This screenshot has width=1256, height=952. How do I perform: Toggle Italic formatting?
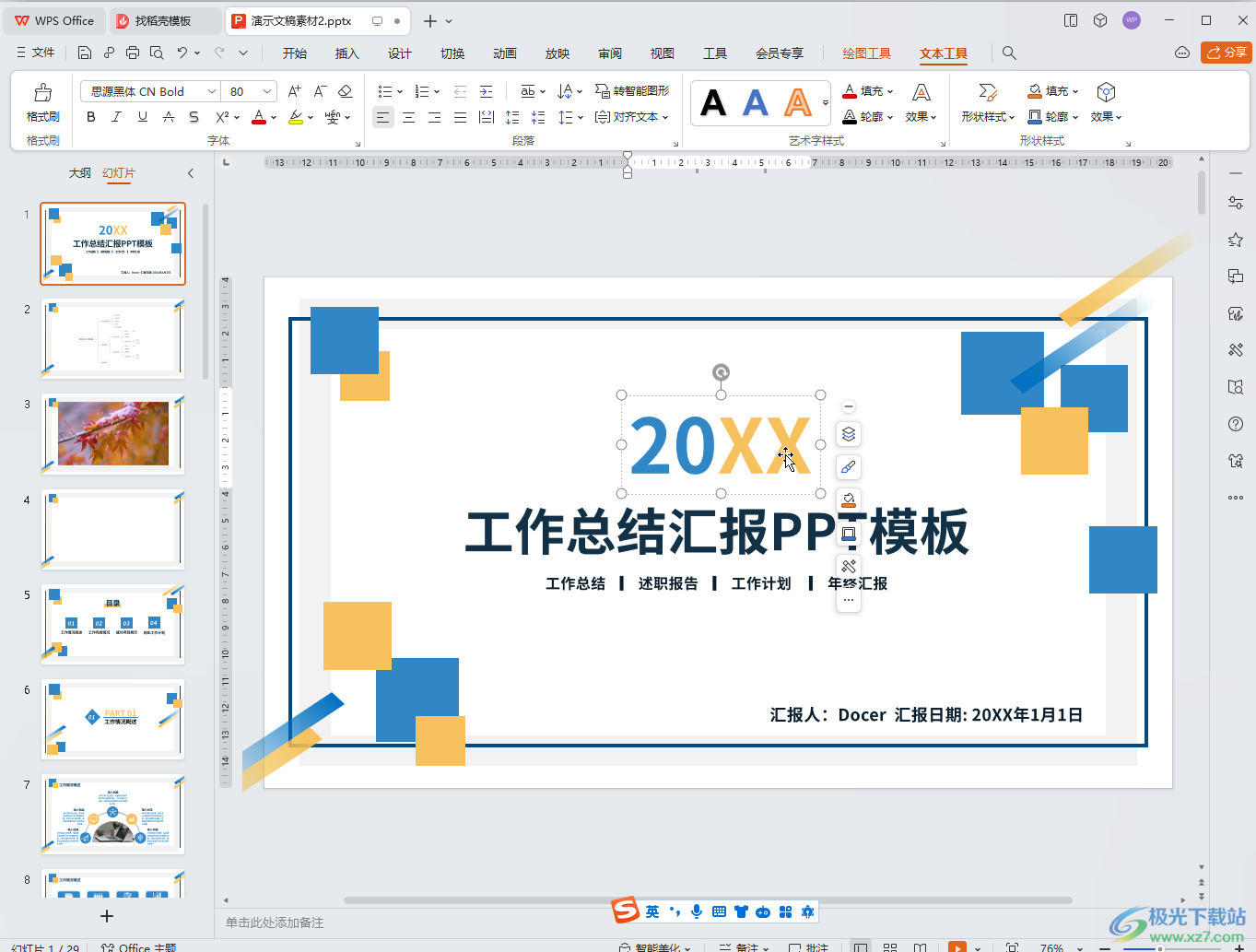coord(116,117)
